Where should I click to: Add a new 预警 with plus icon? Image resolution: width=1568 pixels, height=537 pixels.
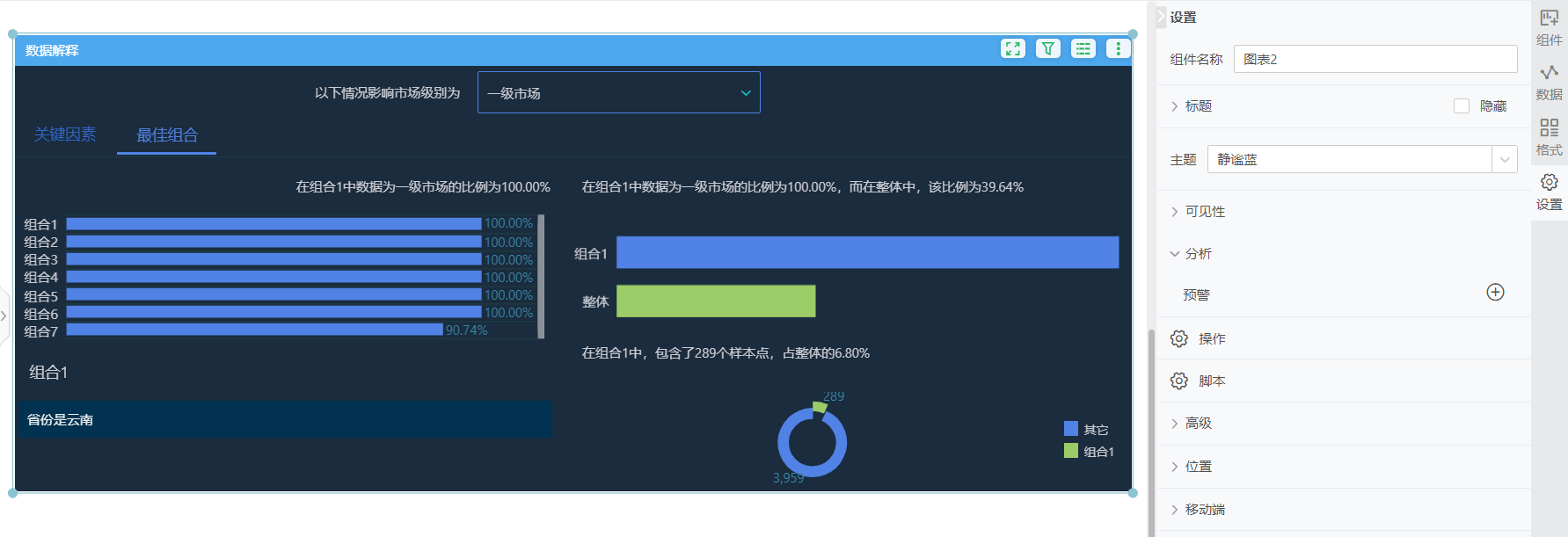(1495, 293)
